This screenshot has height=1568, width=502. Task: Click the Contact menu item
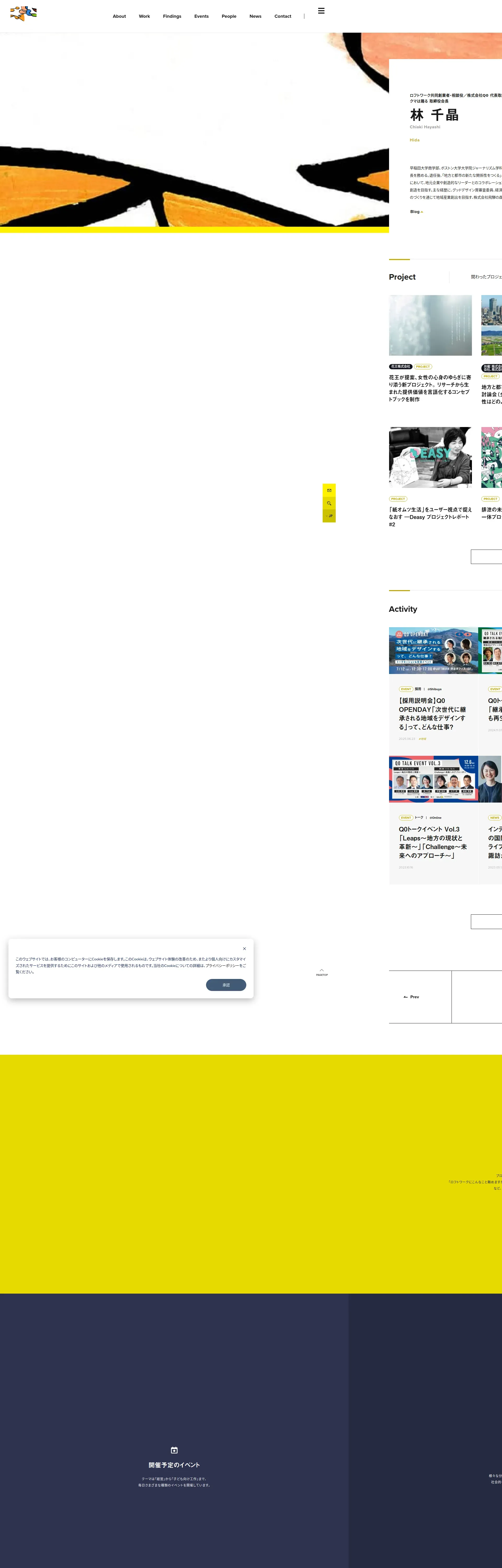click(283, 16)
